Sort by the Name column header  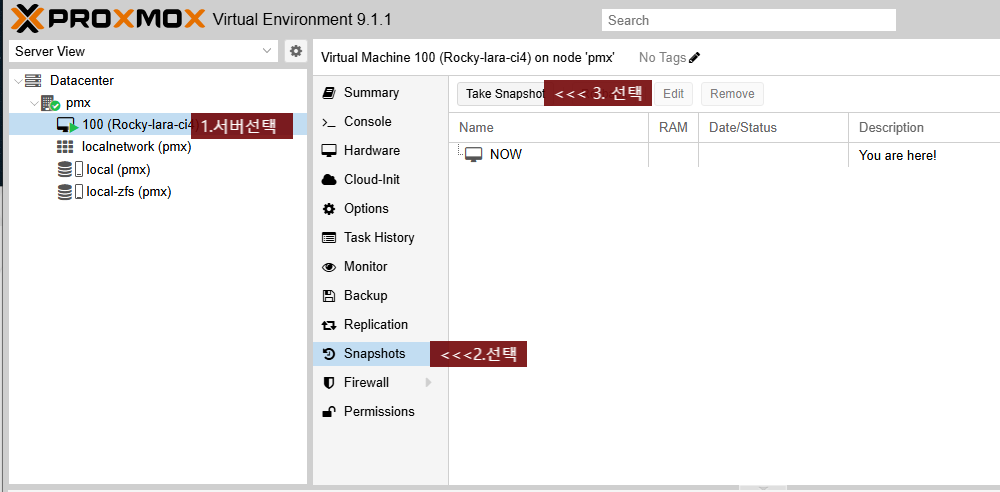click(x=548, y=128)
